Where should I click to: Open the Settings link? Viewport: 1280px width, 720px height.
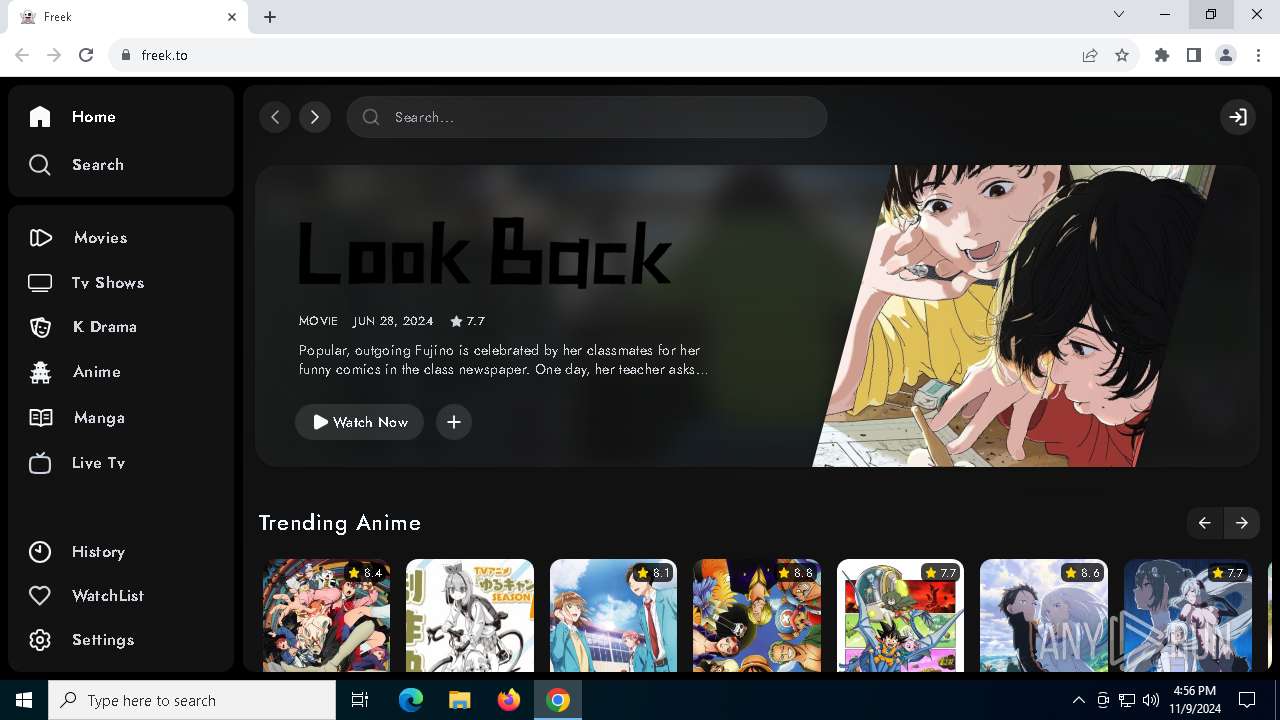point(103,640)
